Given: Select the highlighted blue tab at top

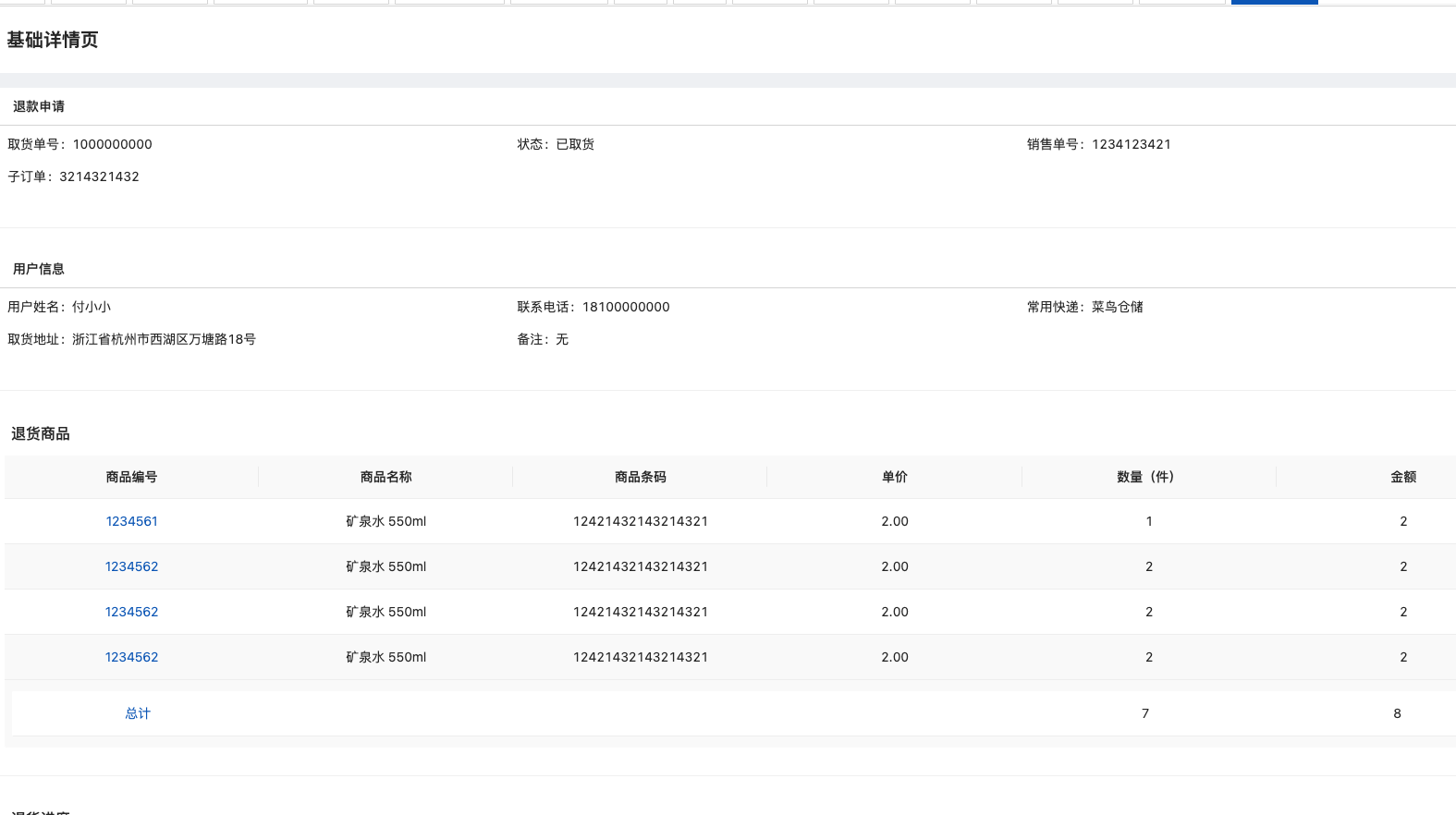Looking at the screenshot, I should (x=1274, y=2).
